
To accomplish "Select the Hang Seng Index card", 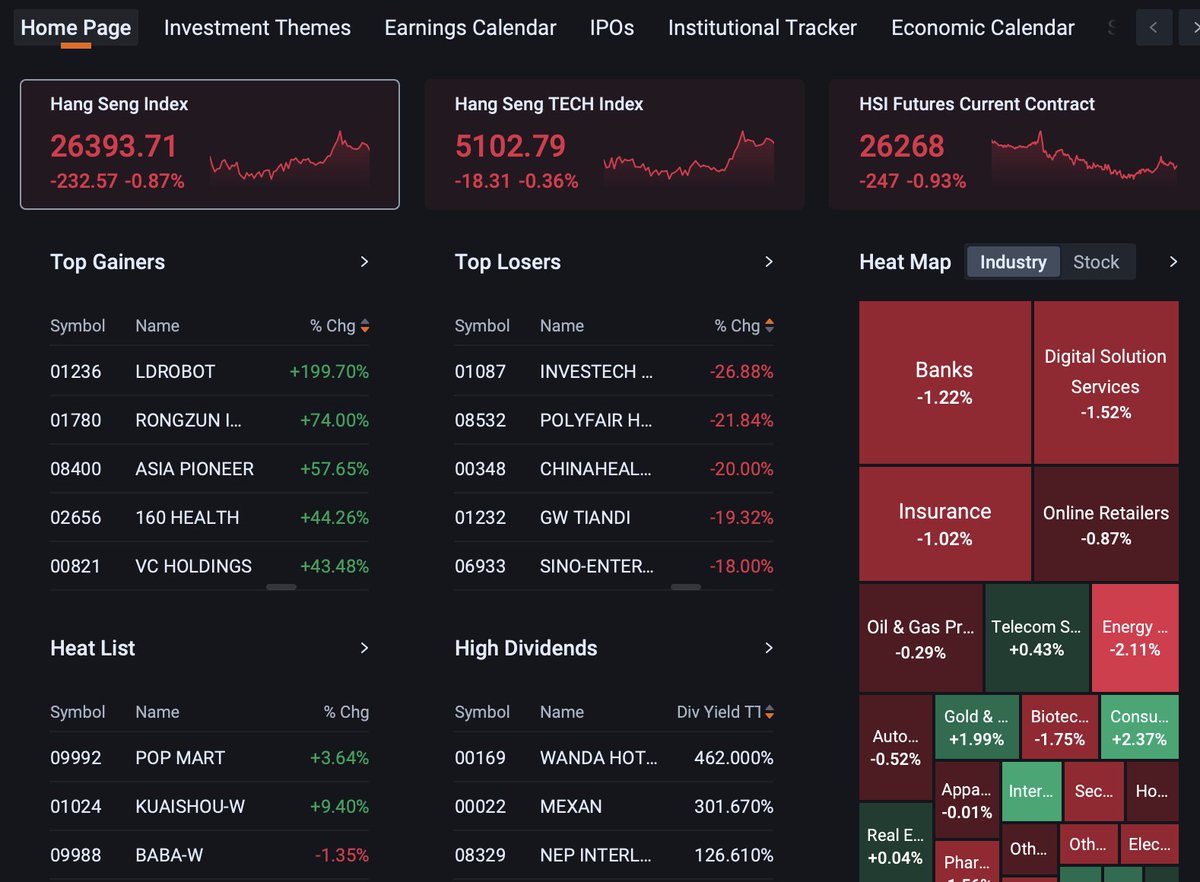I will [x=210, y=145].
